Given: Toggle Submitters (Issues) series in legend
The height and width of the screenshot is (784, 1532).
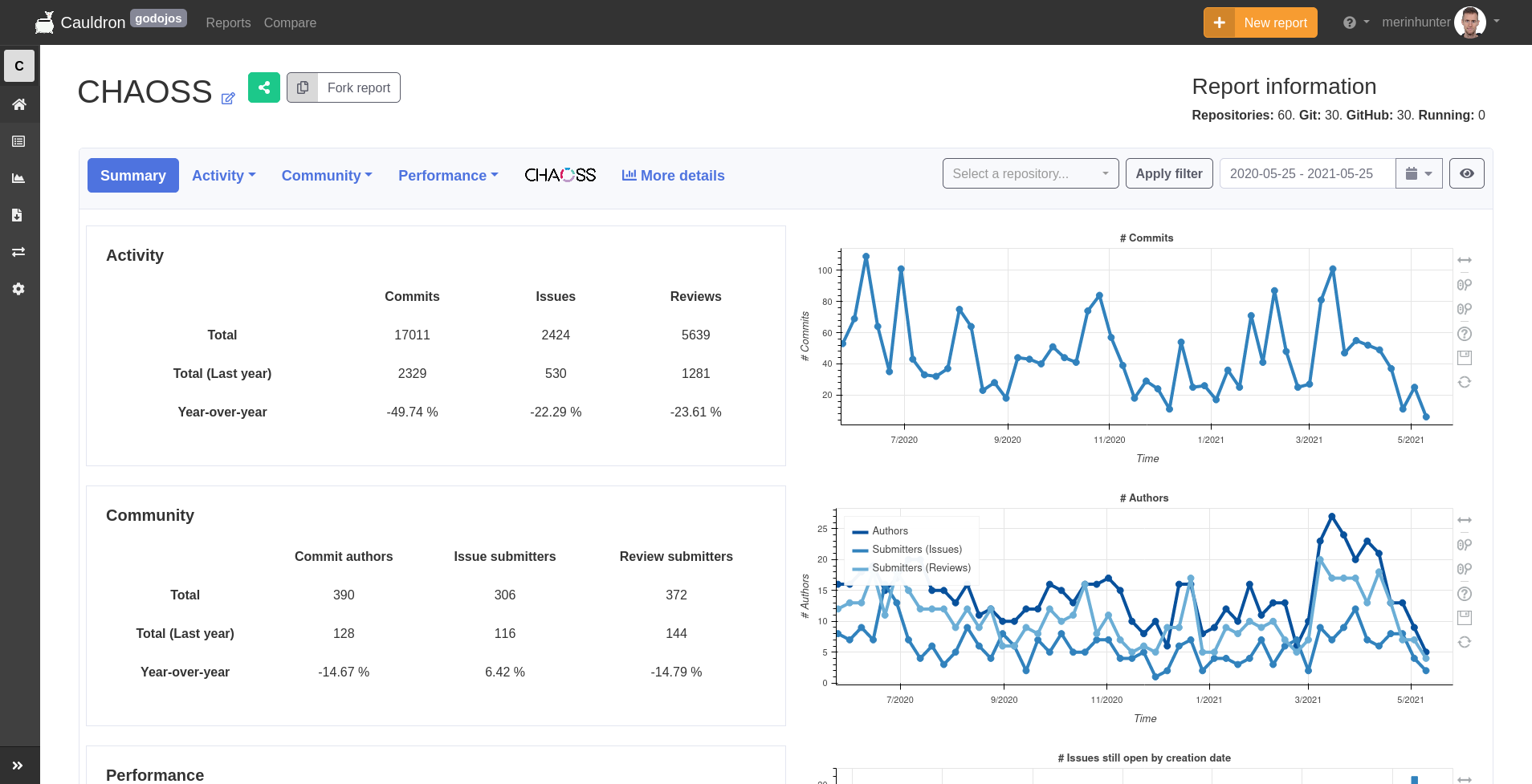Looking at the screenshot, I should pyautogui.click(x=907, y=550).
